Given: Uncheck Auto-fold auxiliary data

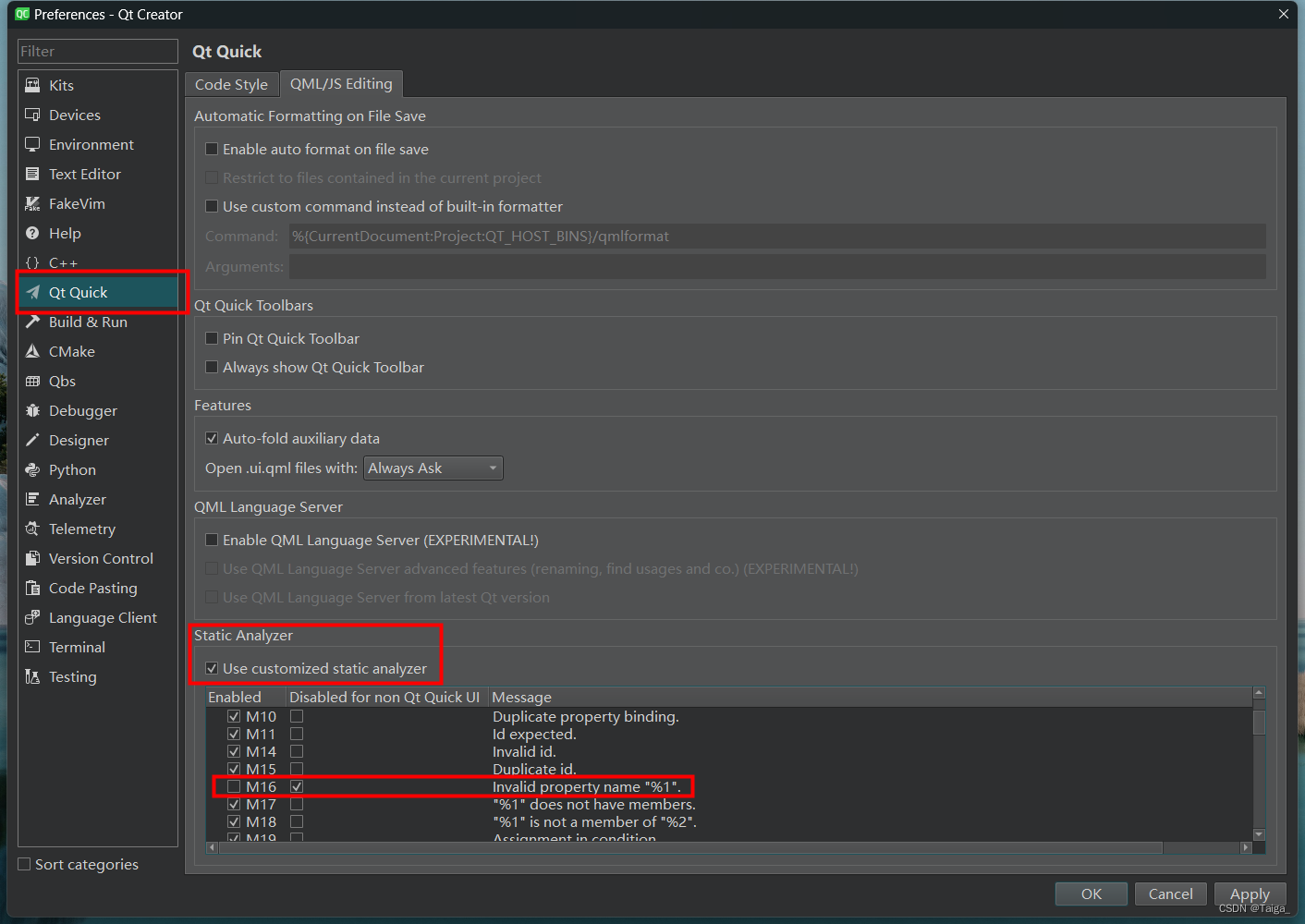Looking at the screenshot, I should pos(212,438).
